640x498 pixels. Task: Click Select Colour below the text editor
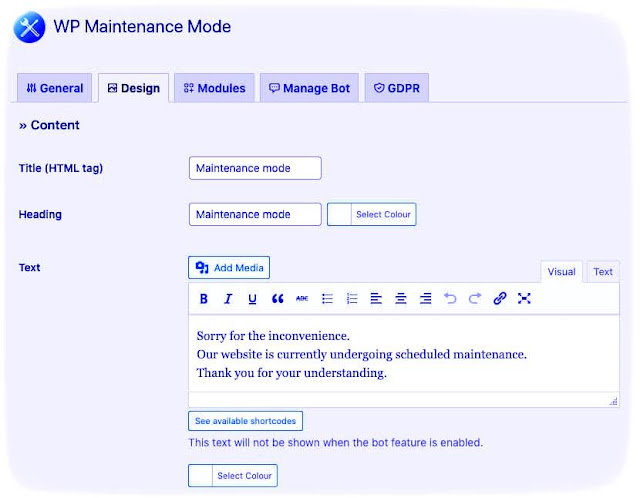click(244, 476)
